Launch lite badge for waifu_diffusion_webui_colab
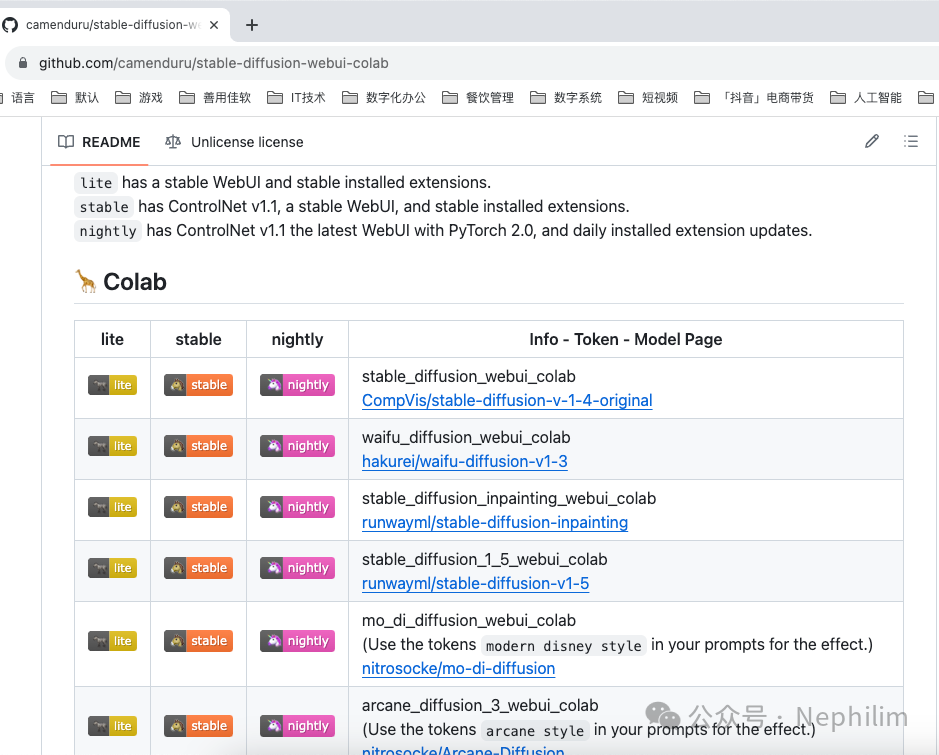Viewport: 939px width, 755px height. pos(113,446)
